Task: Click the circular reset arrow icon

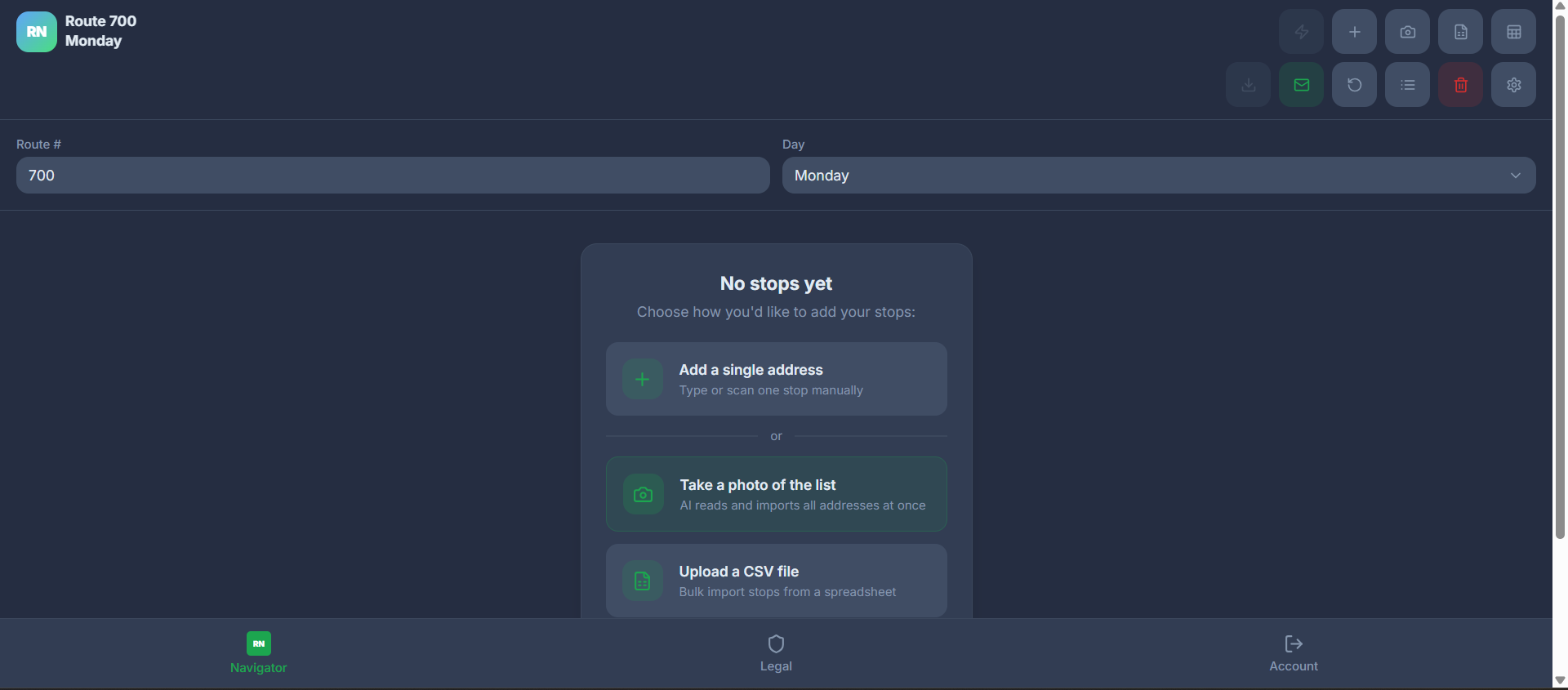Action: click(x=1354, y=85)
